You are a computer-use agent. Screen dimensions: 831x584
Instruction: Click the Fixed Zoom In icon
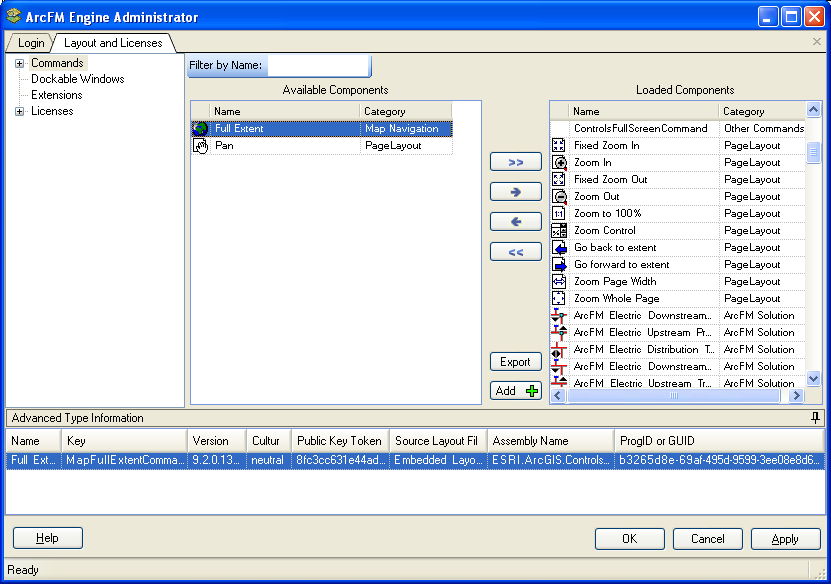click(559, 145)
